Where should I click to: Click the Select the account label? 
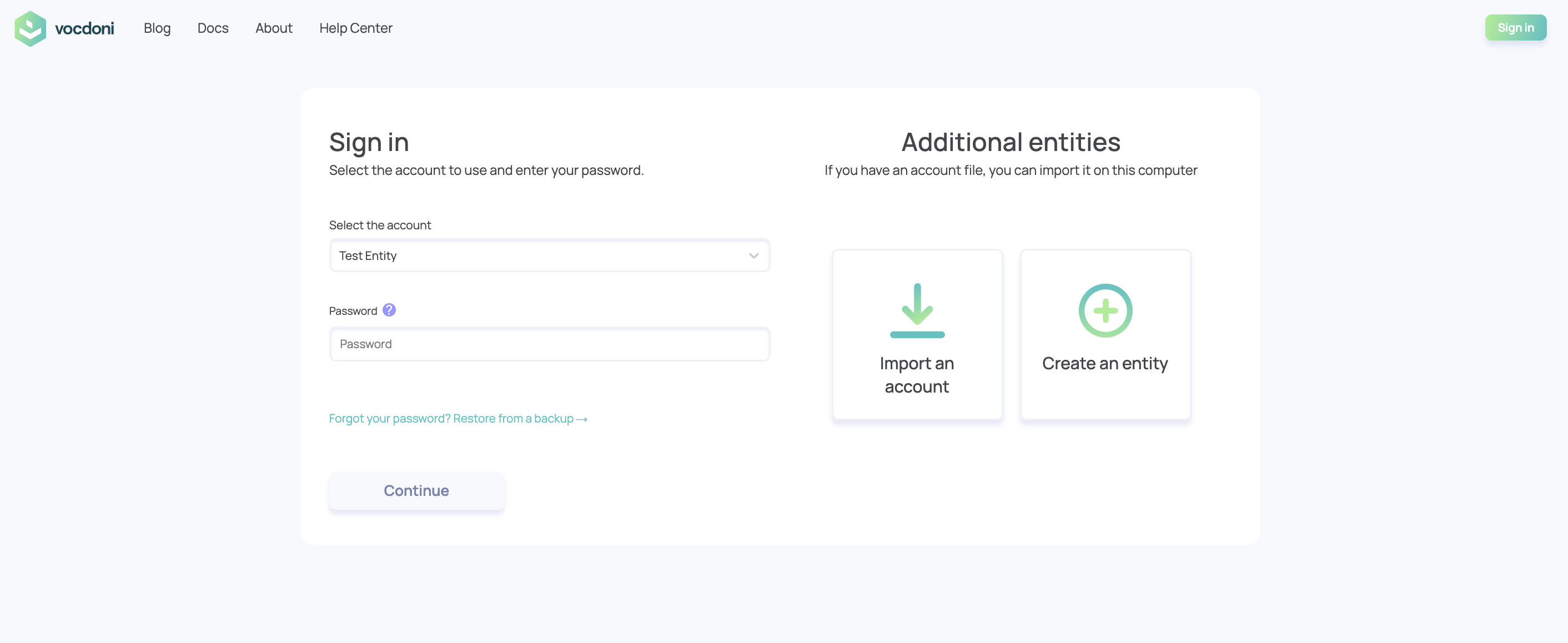pyautogui.click(x=380, y=225)
